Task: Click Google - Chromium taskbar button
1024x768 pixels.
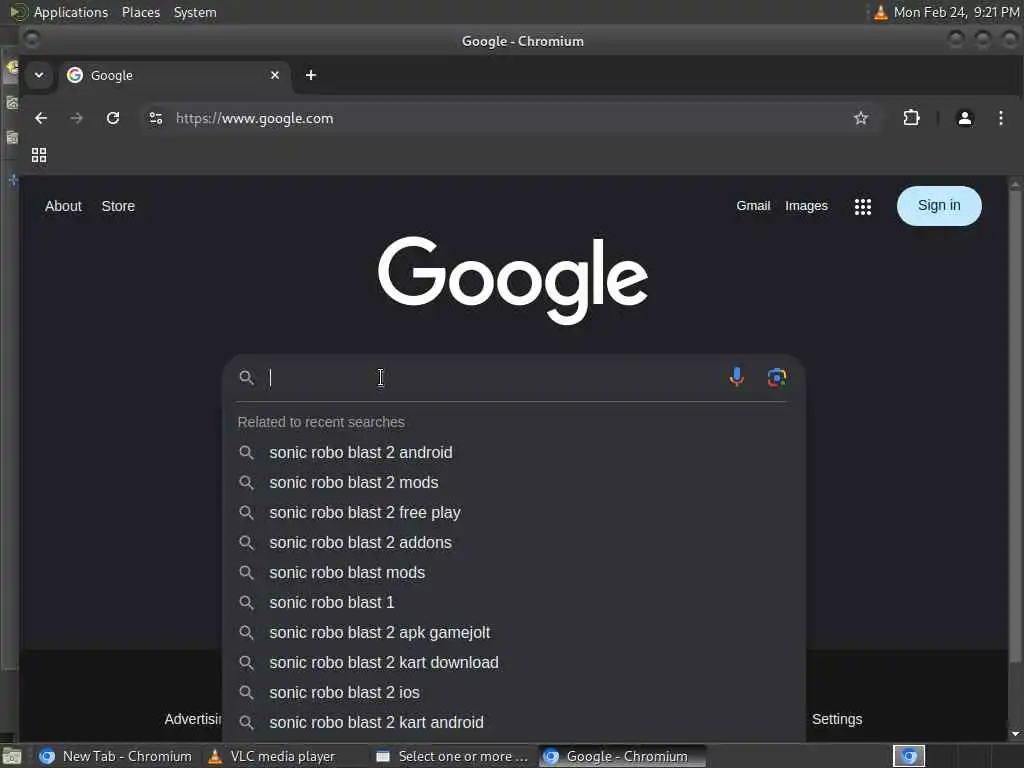Action: pos(622,756)
